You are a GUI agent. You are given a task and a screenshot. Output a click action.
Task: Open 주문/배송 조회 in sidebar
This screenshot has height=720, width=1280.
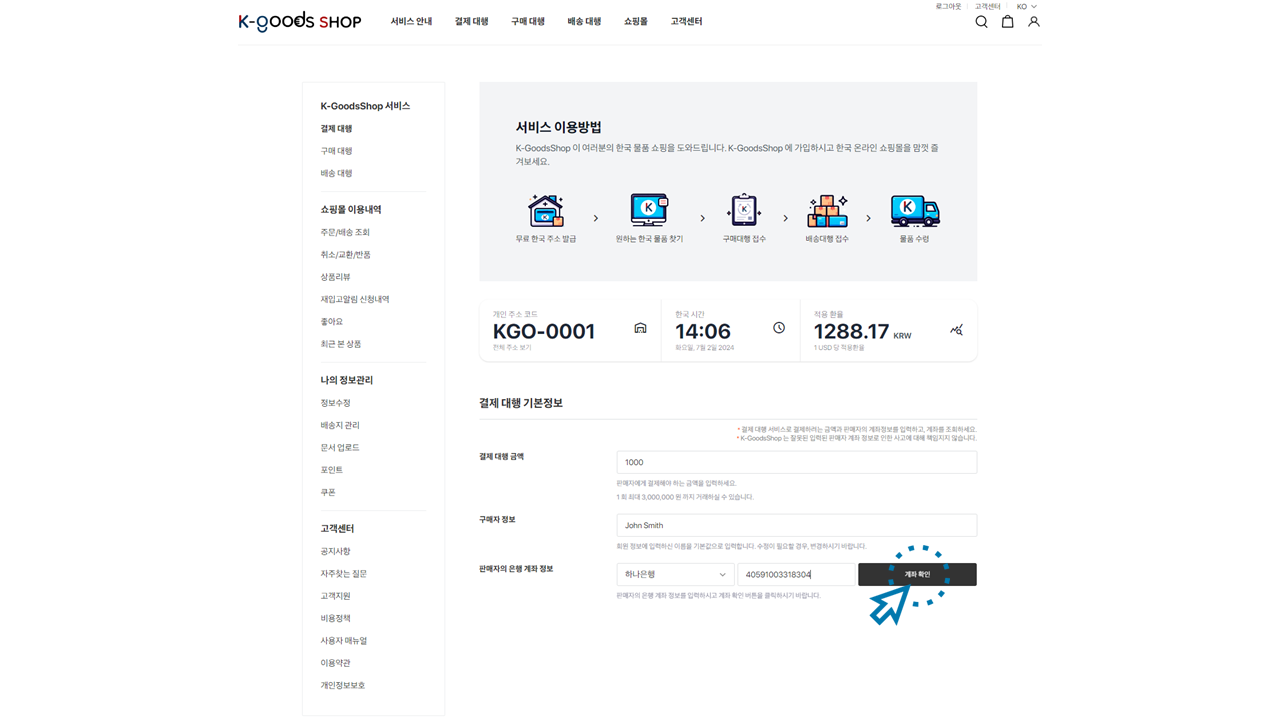point(345,232)
